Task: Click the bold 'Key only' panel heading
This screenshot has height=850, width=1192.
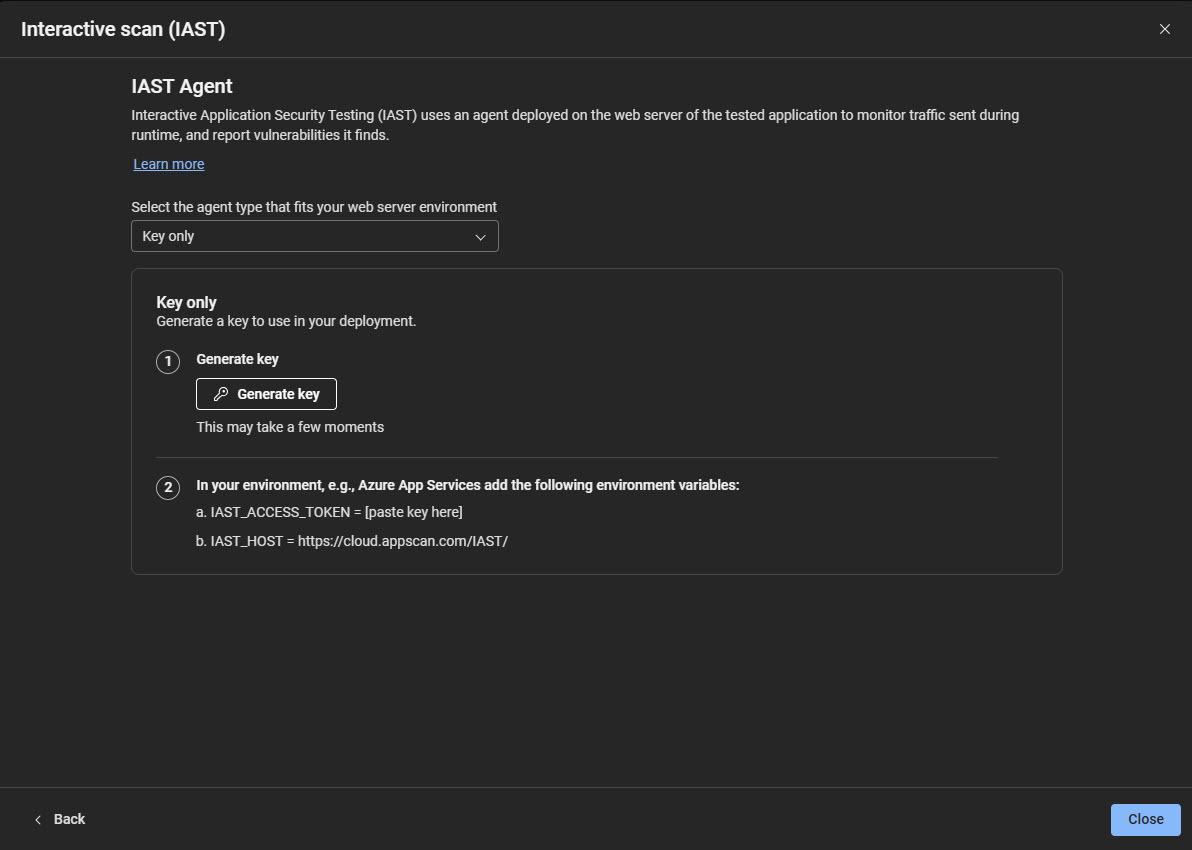Action: (186, 302)
